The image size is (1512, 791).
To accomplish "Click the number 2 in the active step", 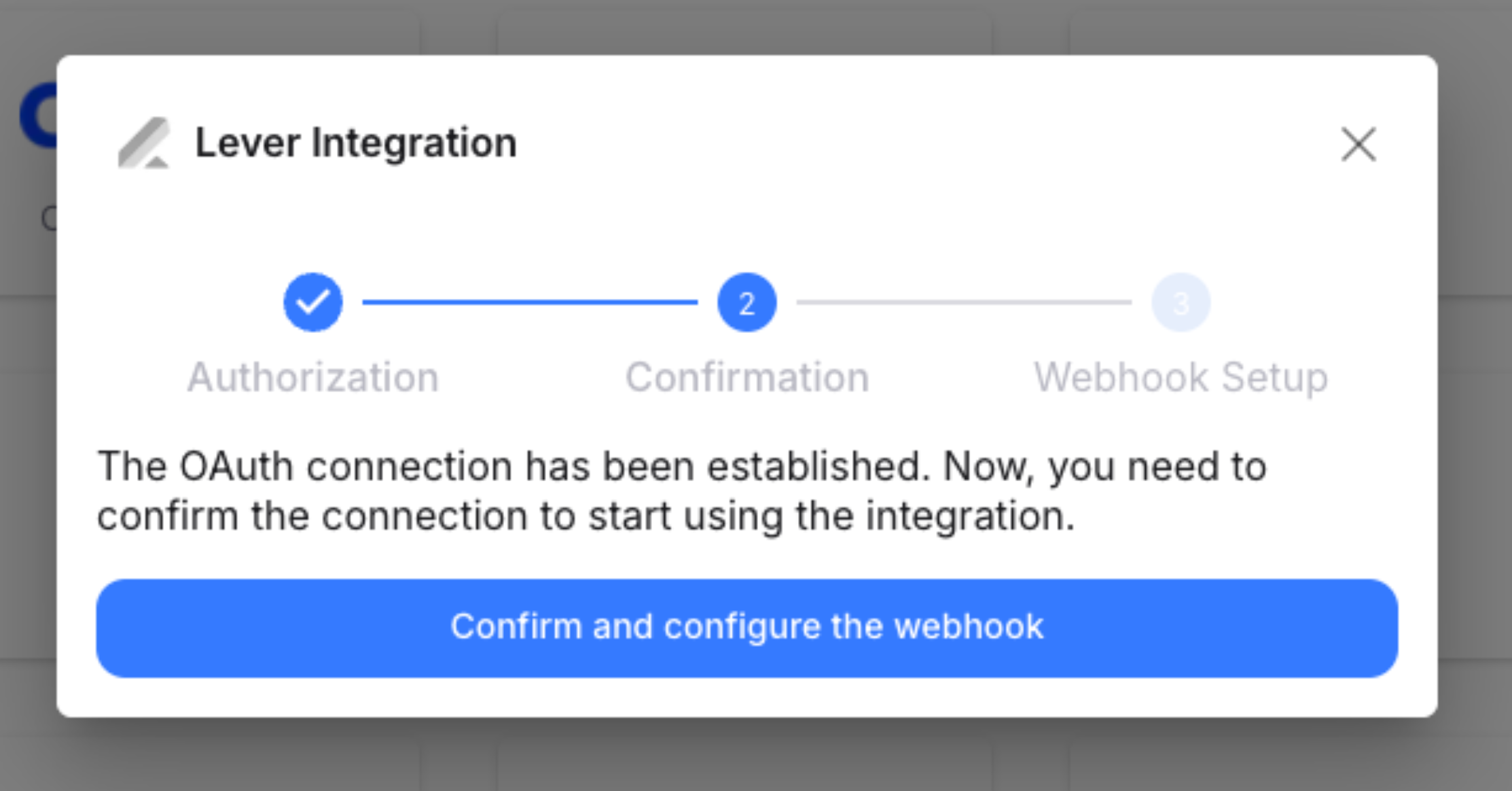I will [x=746, y=304].
